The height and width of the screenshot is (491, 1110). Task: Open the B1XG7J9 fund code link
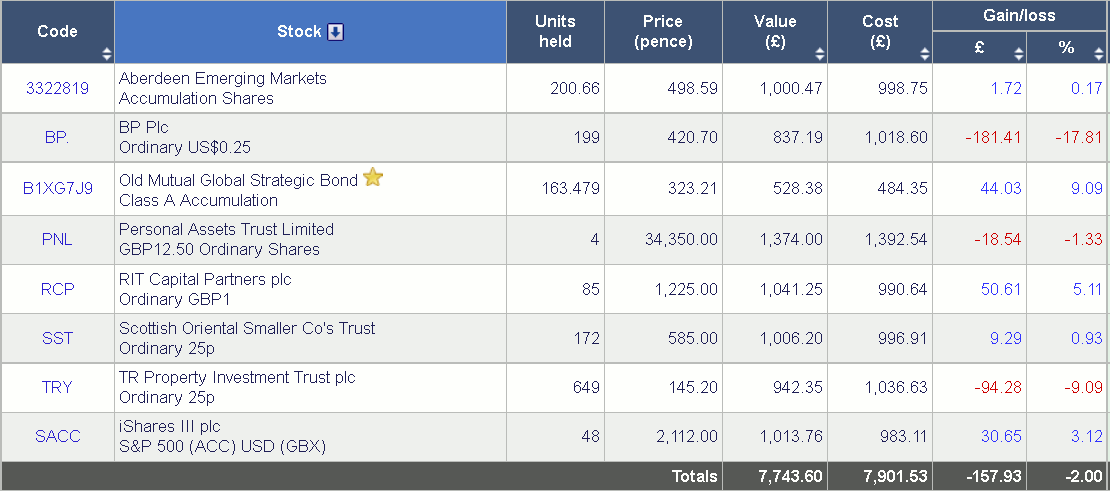[57, 189]
